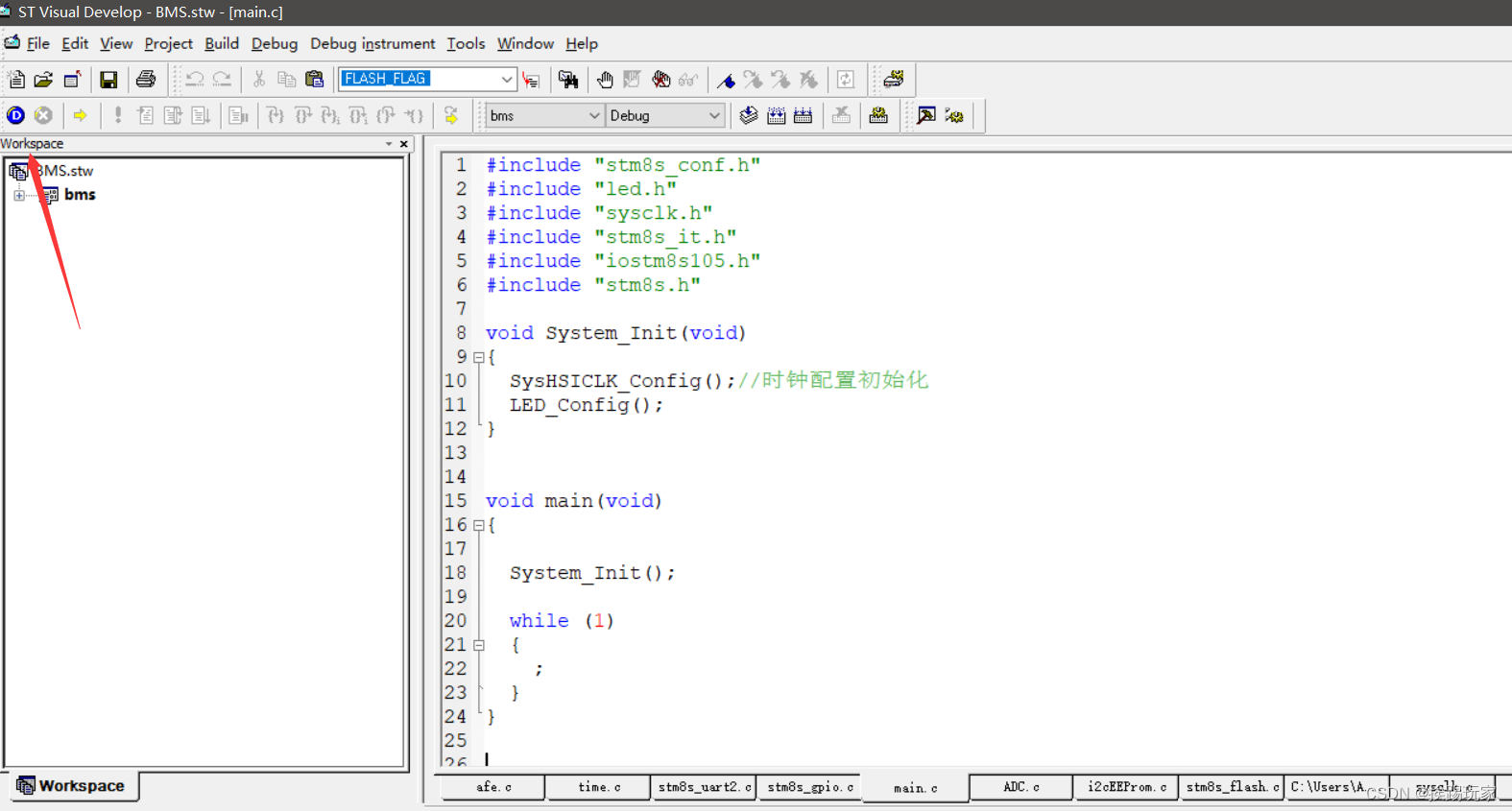Click the New file icon

(x=16, y=80)
